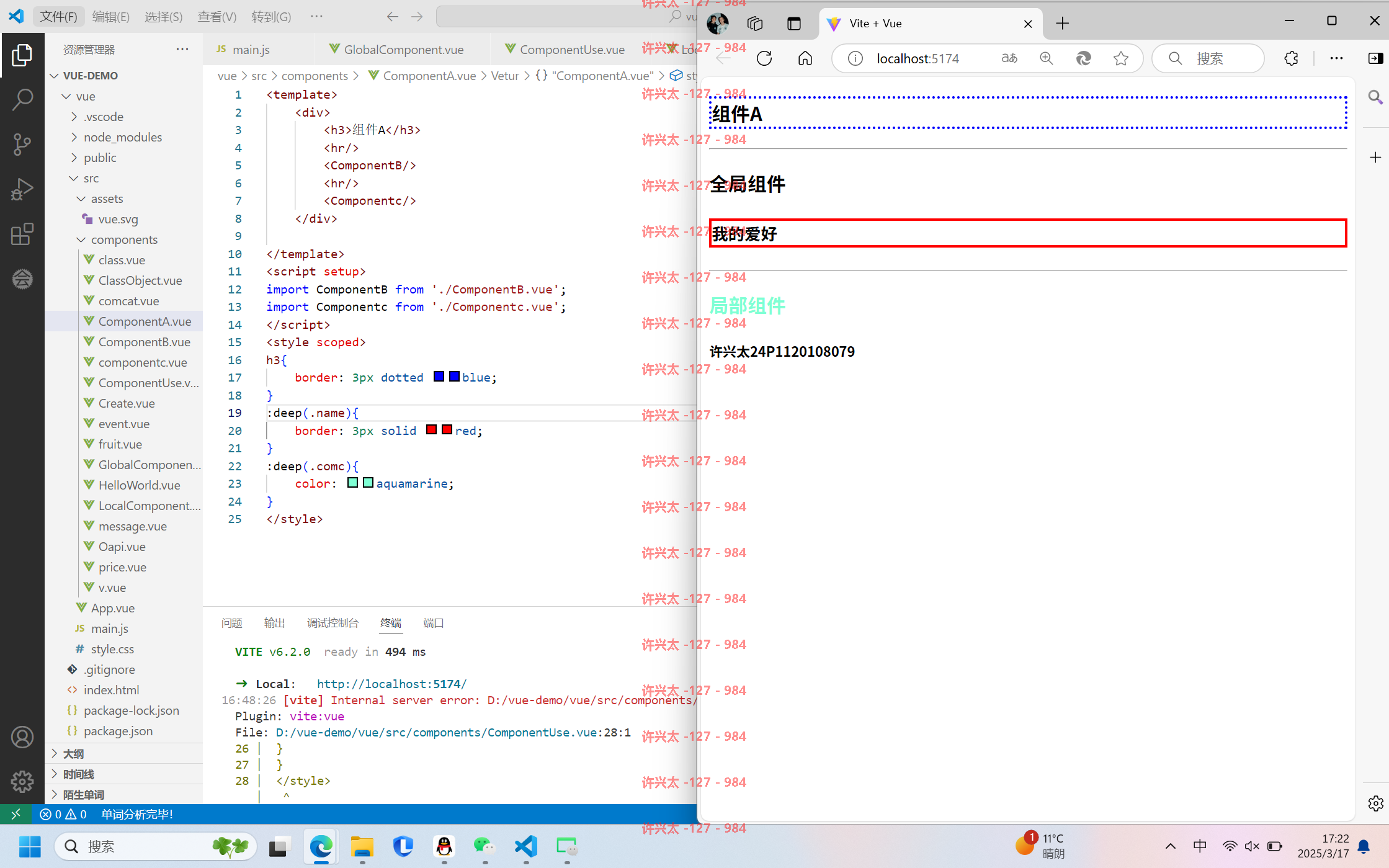The image size is (1389, 868).
Task: Open QQ penguin app from taskbar
Action: [x=444, y=847]
